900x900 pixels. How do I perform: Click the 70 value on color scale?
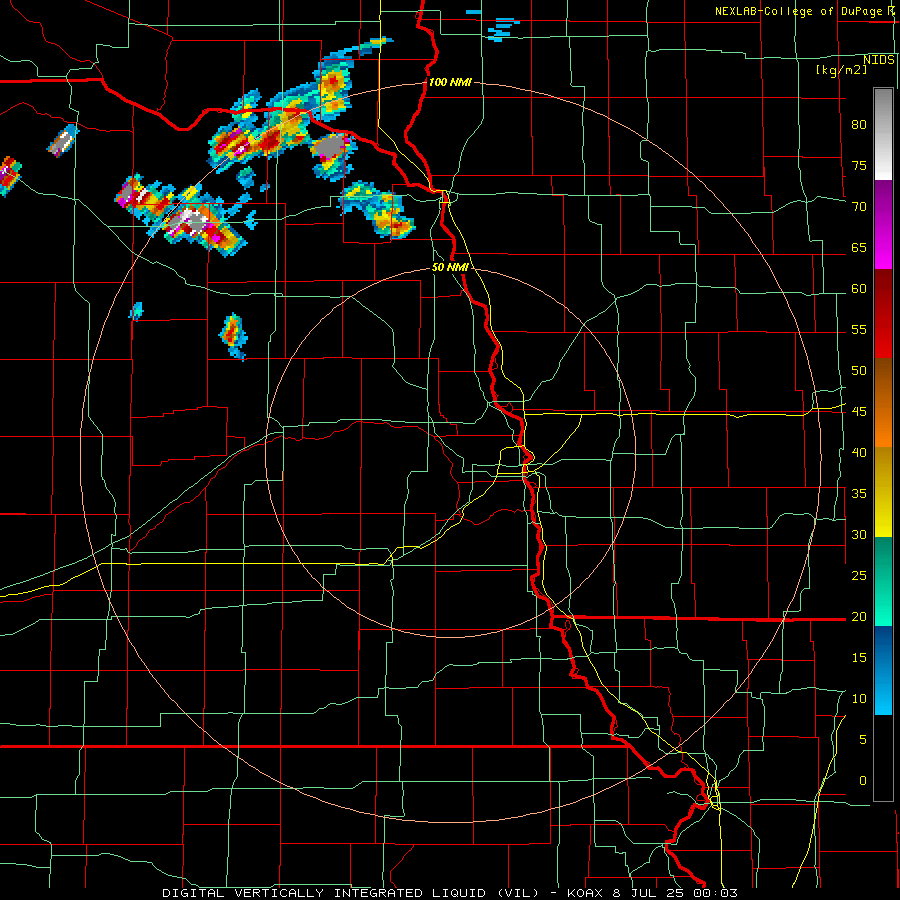859,207
